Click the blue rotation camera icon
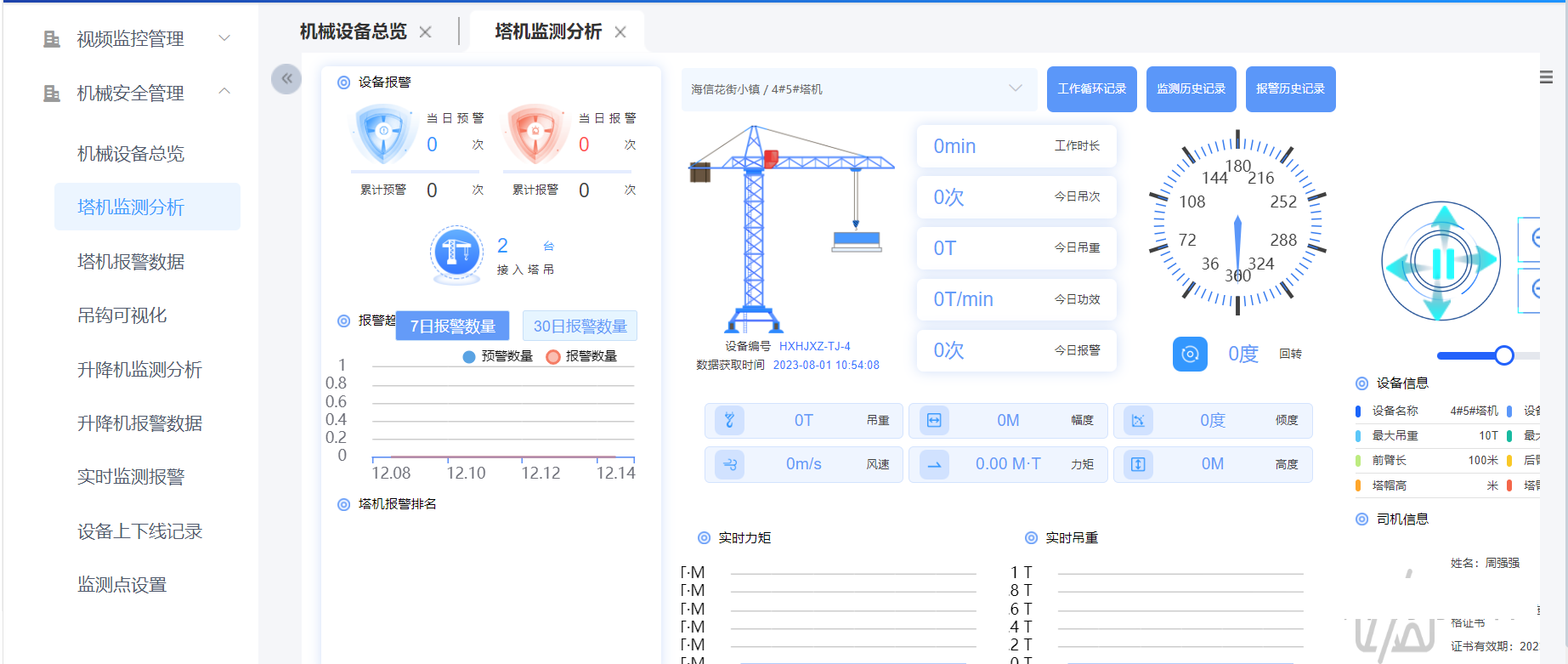This screenshot has width=1568, height=664. click(1190, 354)
